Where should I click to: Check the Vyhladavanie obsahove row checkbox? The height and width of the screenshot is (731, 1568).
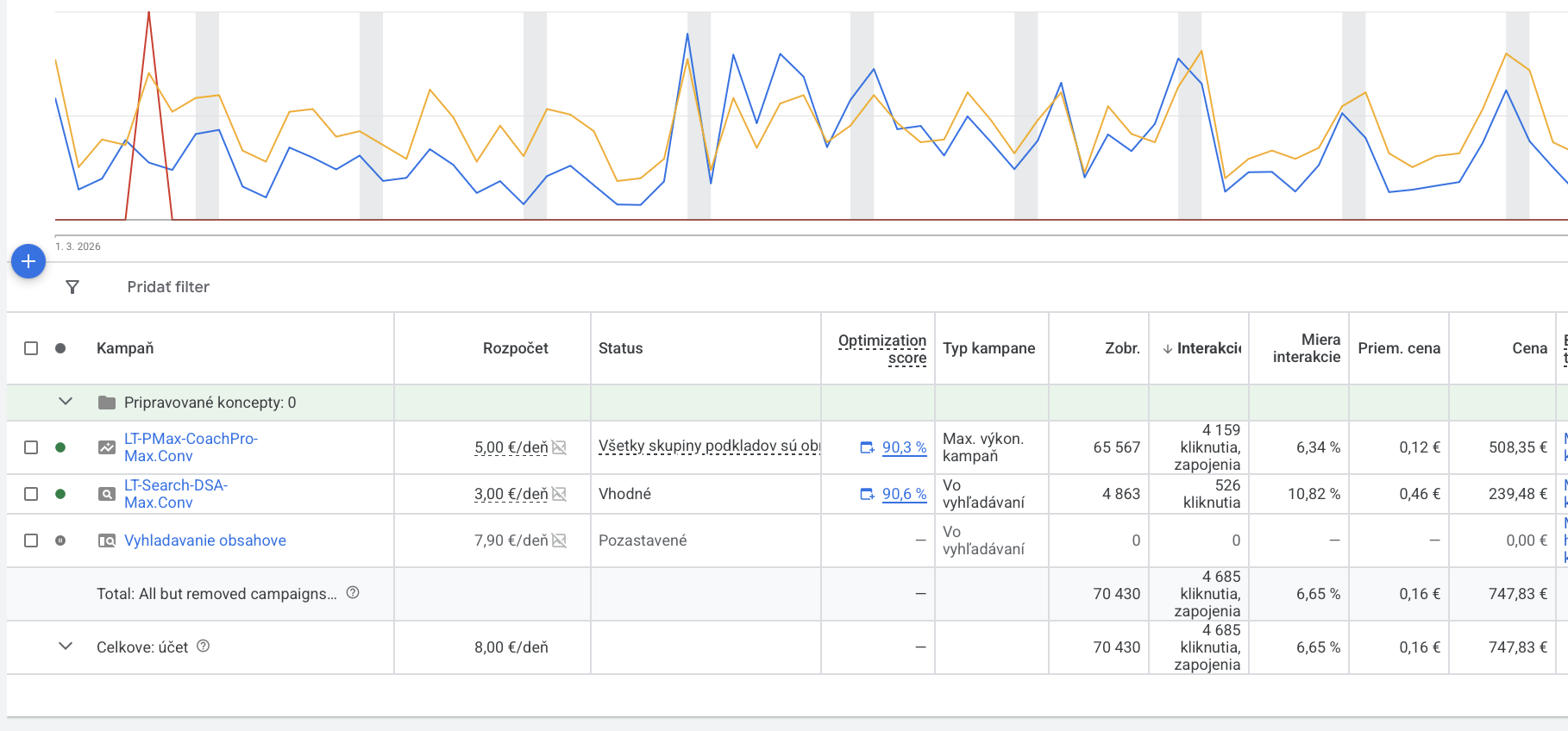[x=31, y=540]
